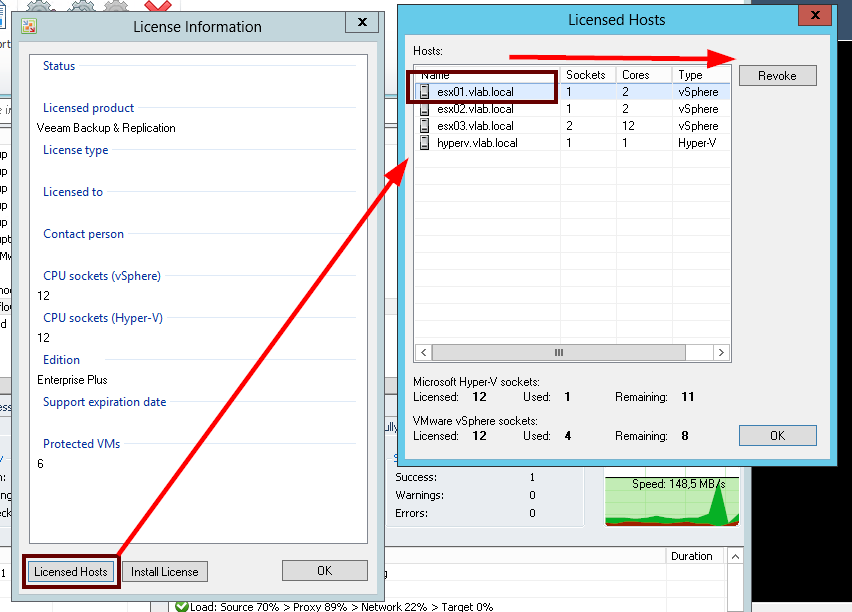
Task: Sort hosts by the Sockets column header
Action: (586, 74)
